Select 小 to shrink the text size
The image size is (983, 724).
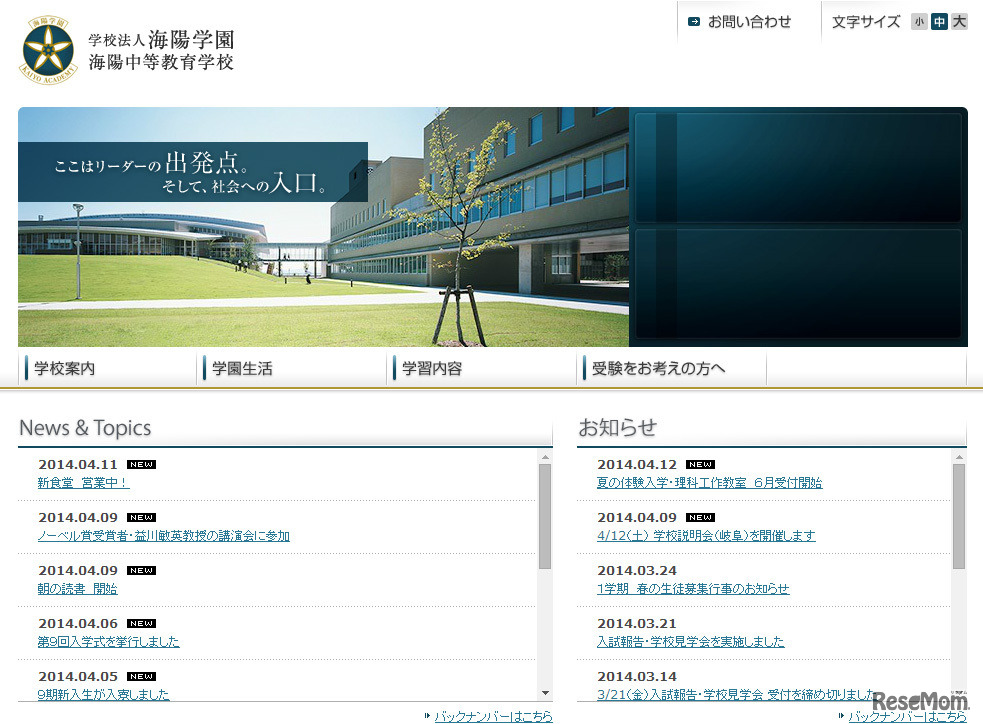tap(919, 20)
